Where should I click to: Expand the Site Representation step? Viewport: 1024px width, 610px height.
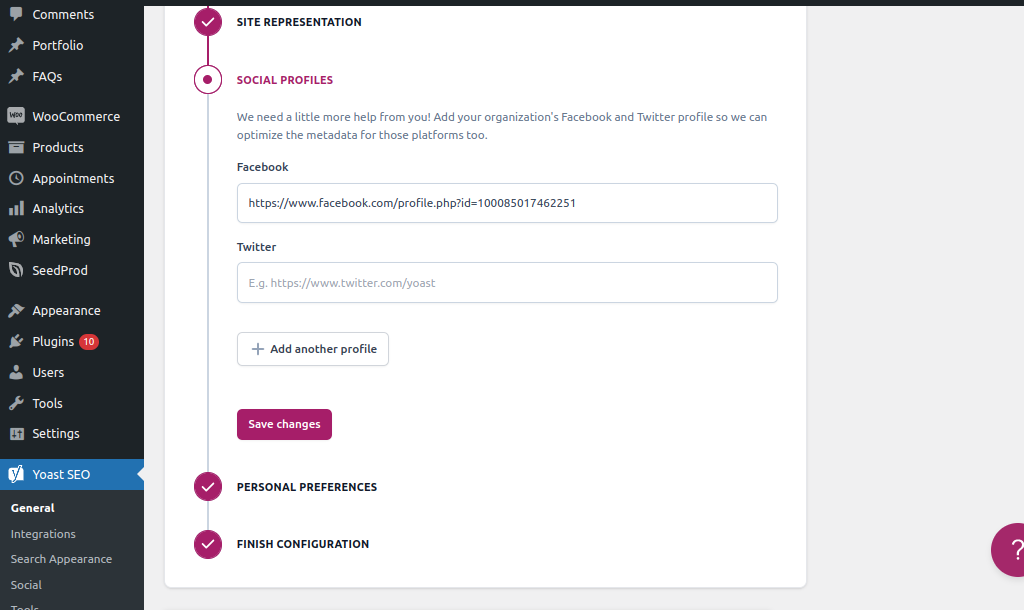click(x=298, y=22)
